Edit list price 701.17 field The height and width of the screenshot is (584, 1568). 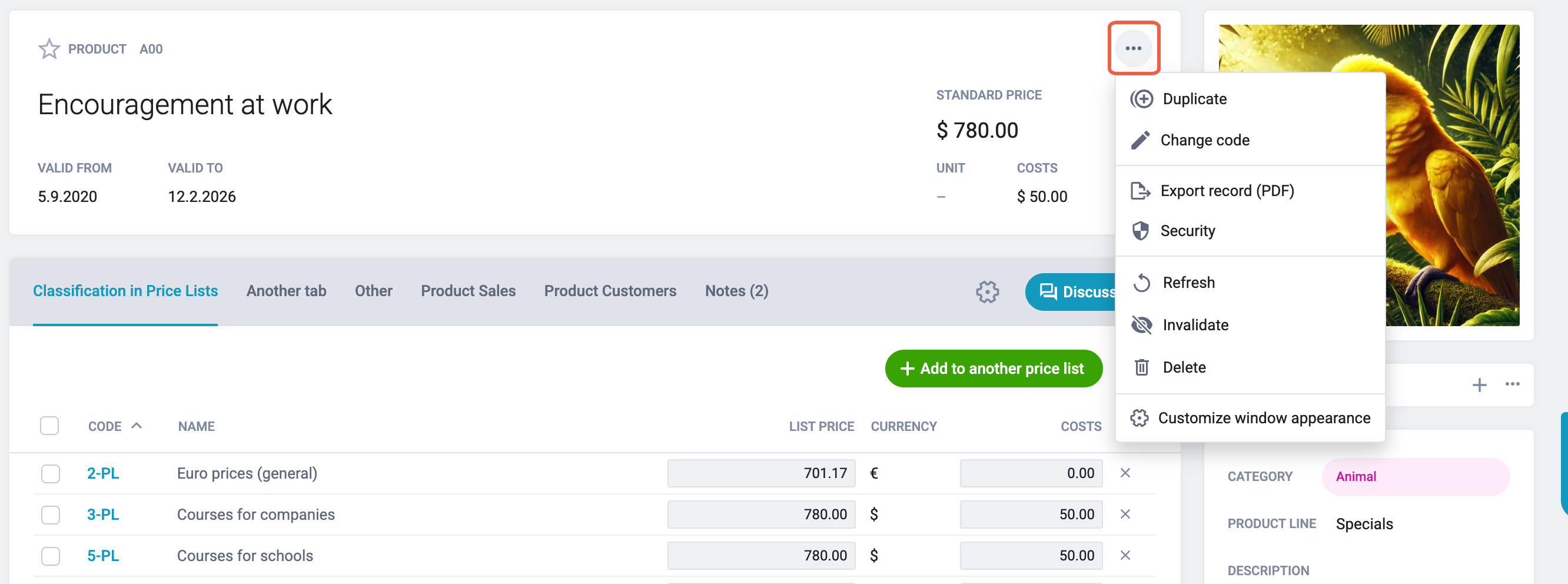point(761,473)
